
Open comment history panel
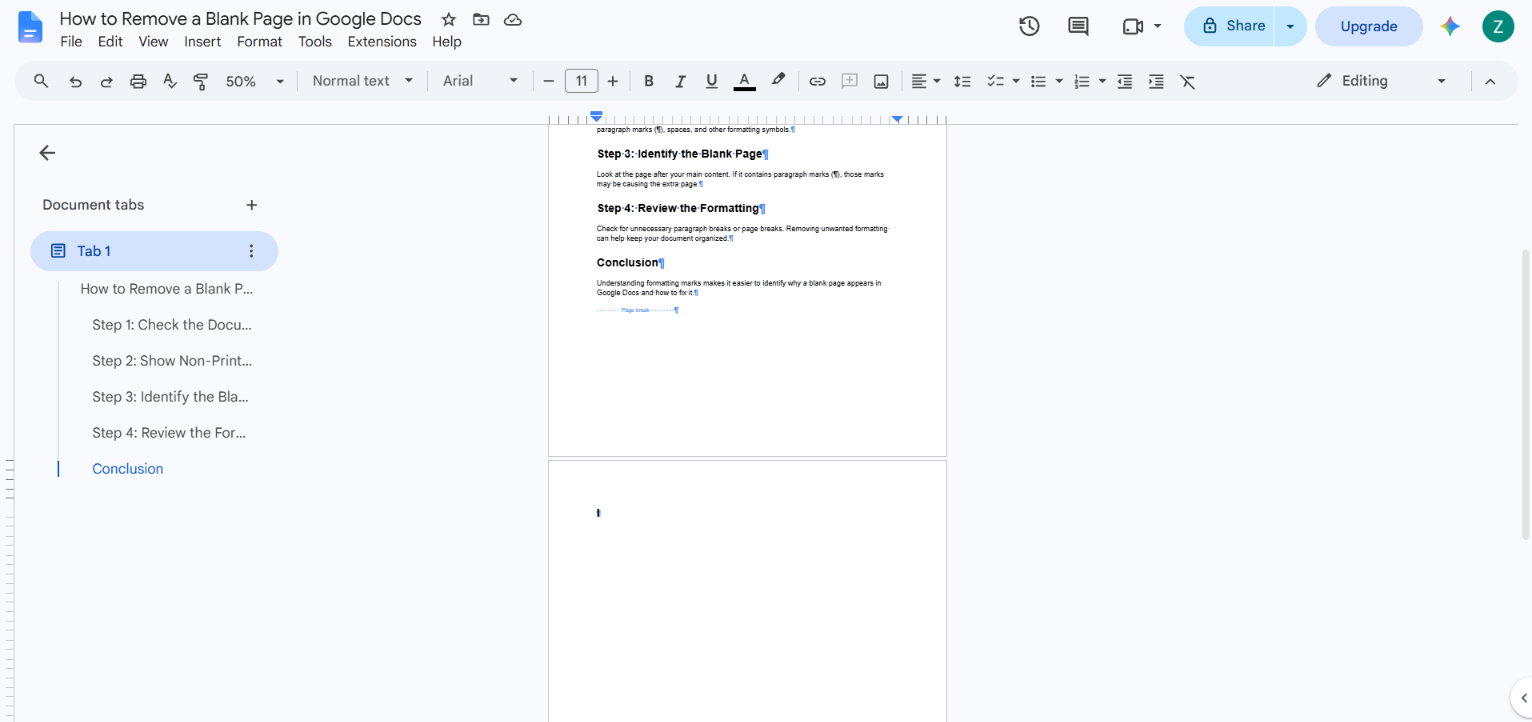(1078, 26)
